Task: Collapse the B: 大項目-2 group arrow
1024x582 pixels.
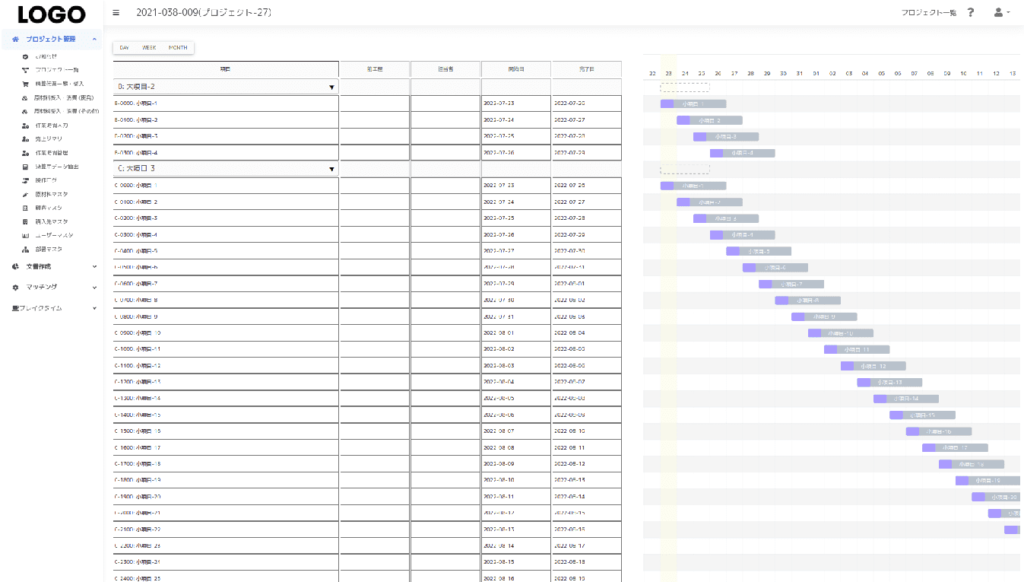Action: click(x=331, y=87)
